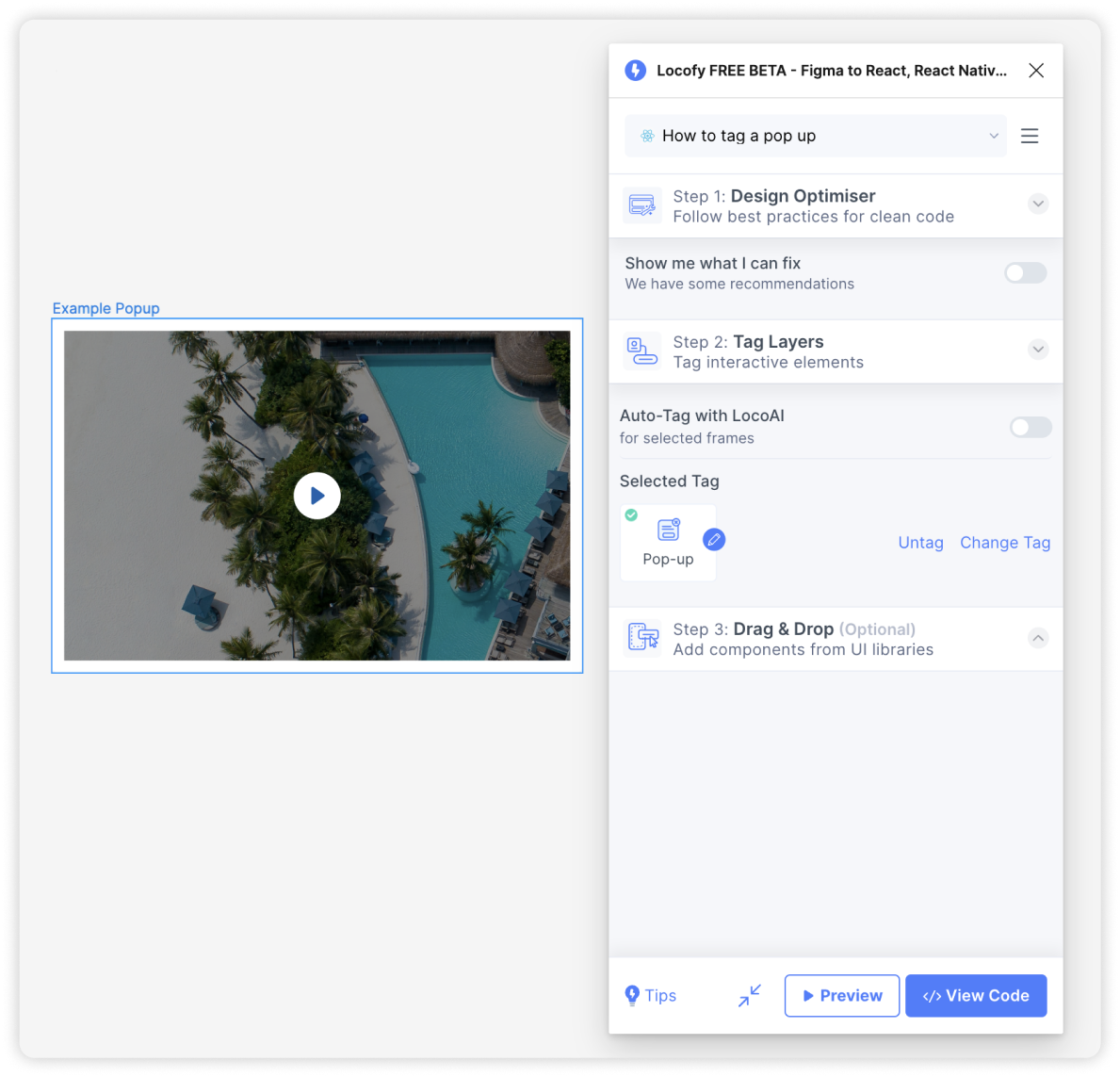
Task: Click the Design Optimiser step icon
Action: [641, 205]
